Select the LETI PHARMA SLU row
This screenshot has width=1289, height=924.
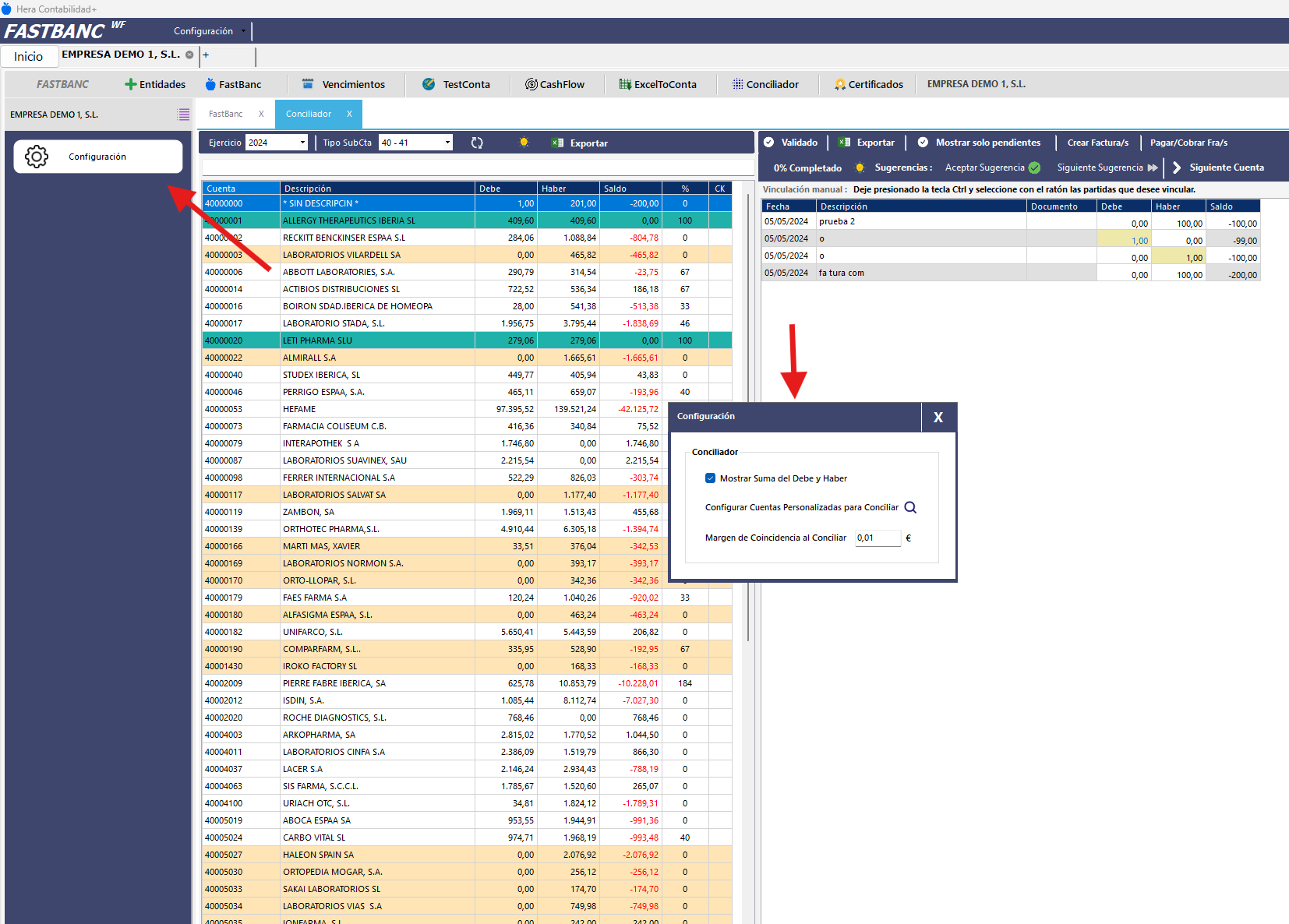467,340
